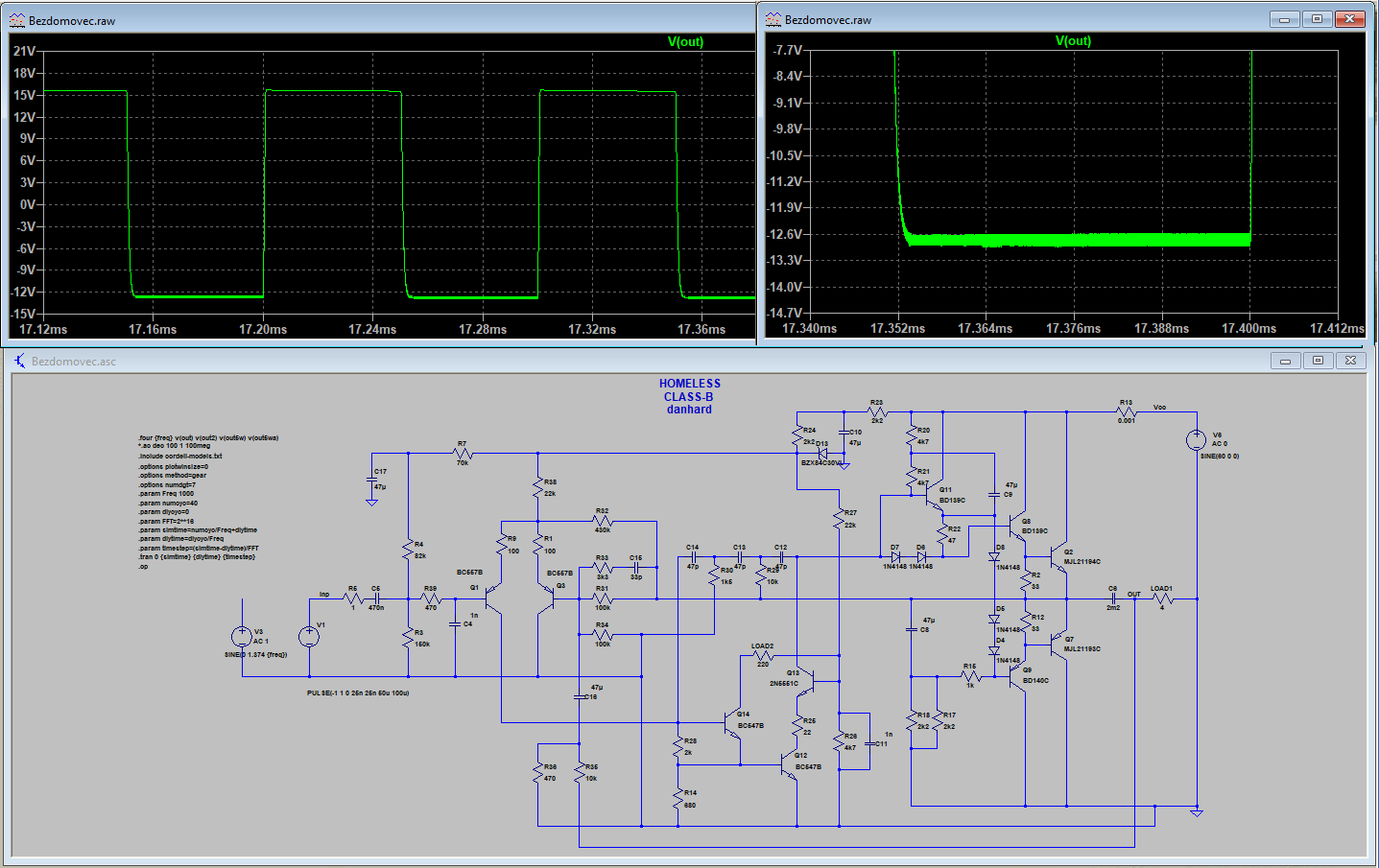Minimize the zoomed Bezdomovec.raw plot window
The height and width of the screenshot is (868, 1379).
coord(1285,19)
